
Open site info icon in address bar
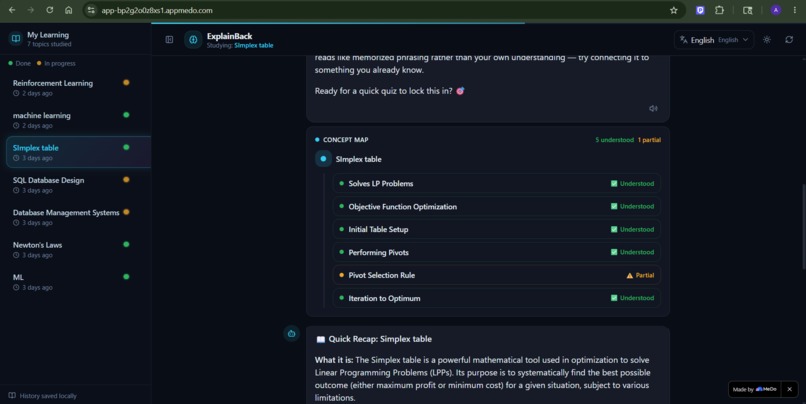pyautogui.click(x=91, y=10)
